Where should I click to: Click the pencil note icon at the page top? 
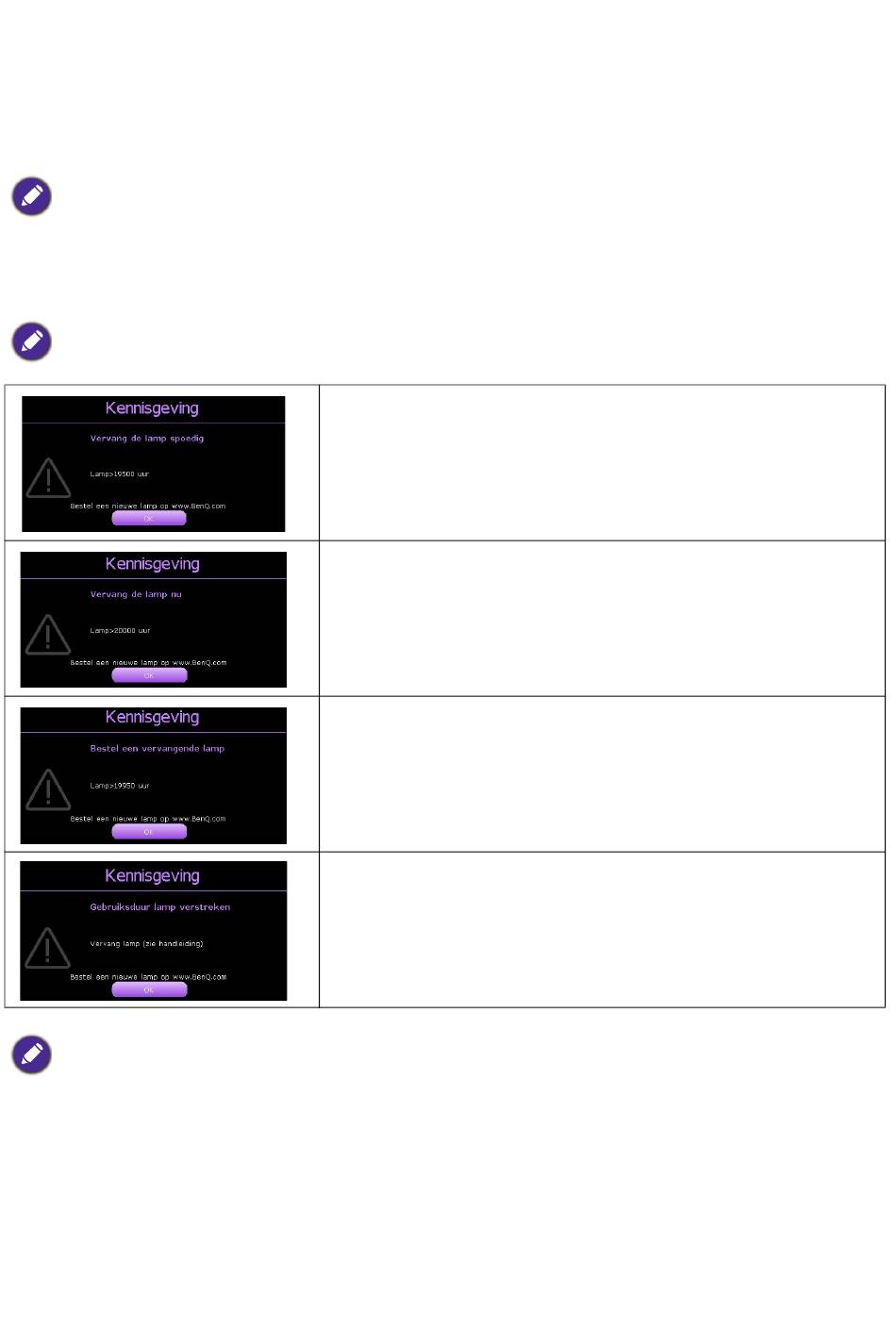point(31,196)
